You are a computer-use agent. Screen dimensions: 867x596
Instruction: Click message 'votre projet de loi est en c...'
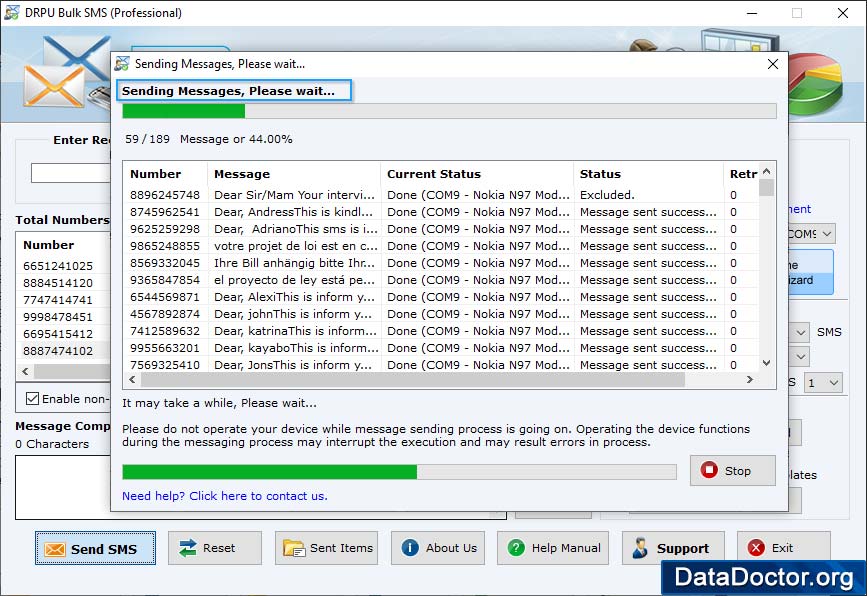(x=296, y=246)
